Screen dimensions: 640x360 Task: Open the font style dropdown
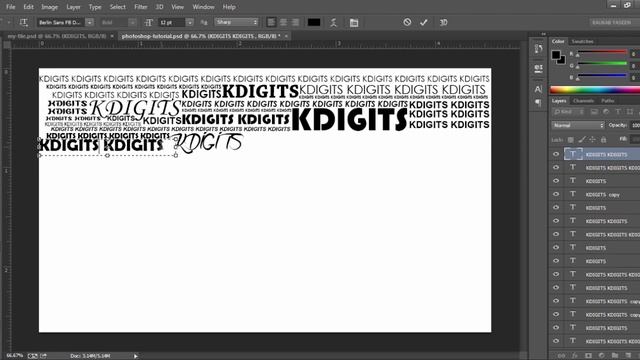[118, 22]
